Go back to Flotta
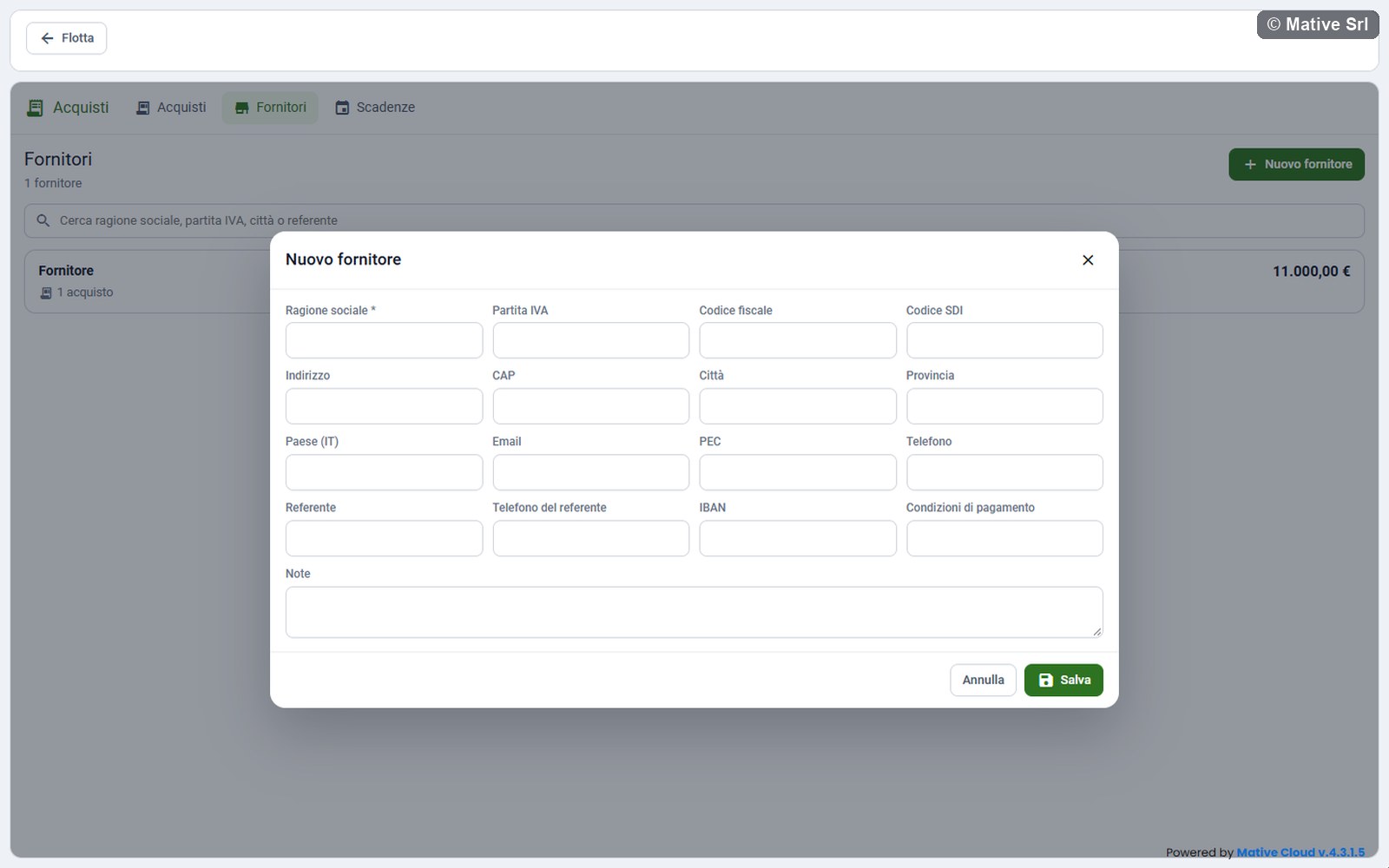This screenshot has width=1389, height=868. [x=67, y=38]
